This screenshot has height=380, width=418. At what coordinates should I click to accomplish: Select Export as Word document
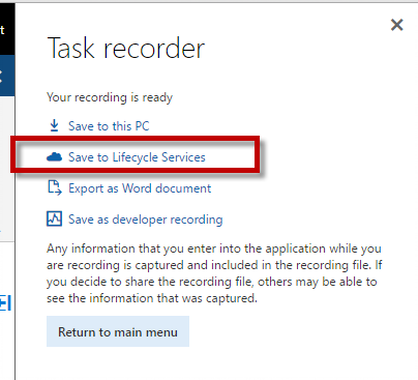pyautogui.click(x=140, y=188)
